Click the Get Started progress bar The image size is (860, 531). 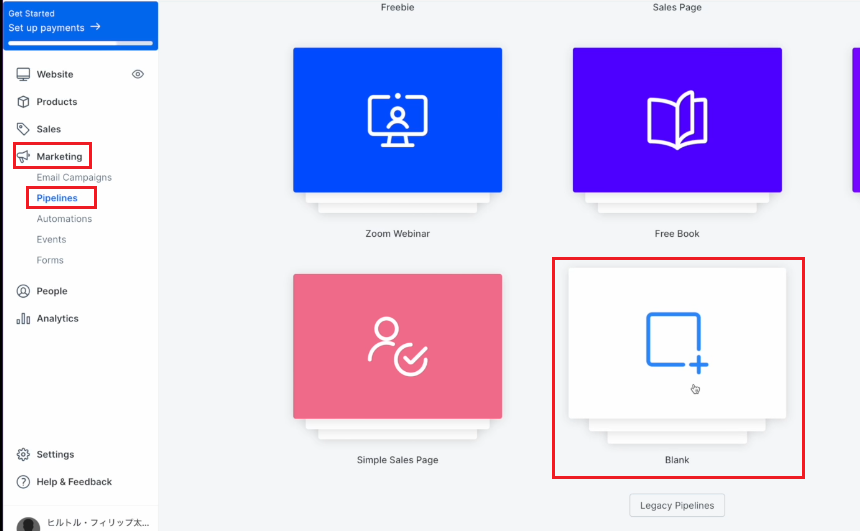(81, 43)
